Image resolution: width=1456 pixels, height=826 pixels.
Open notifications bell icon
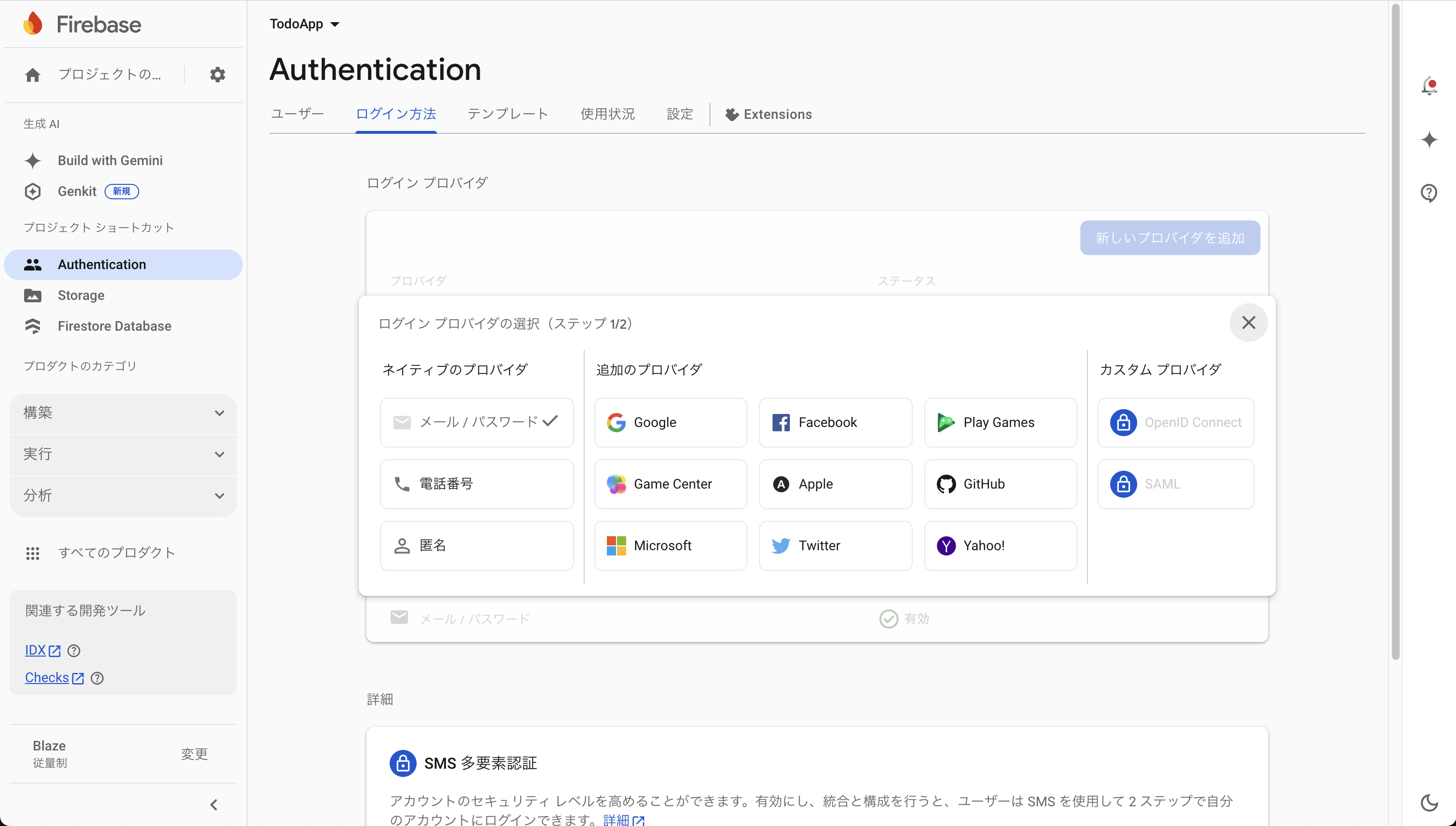[1429, 86]
